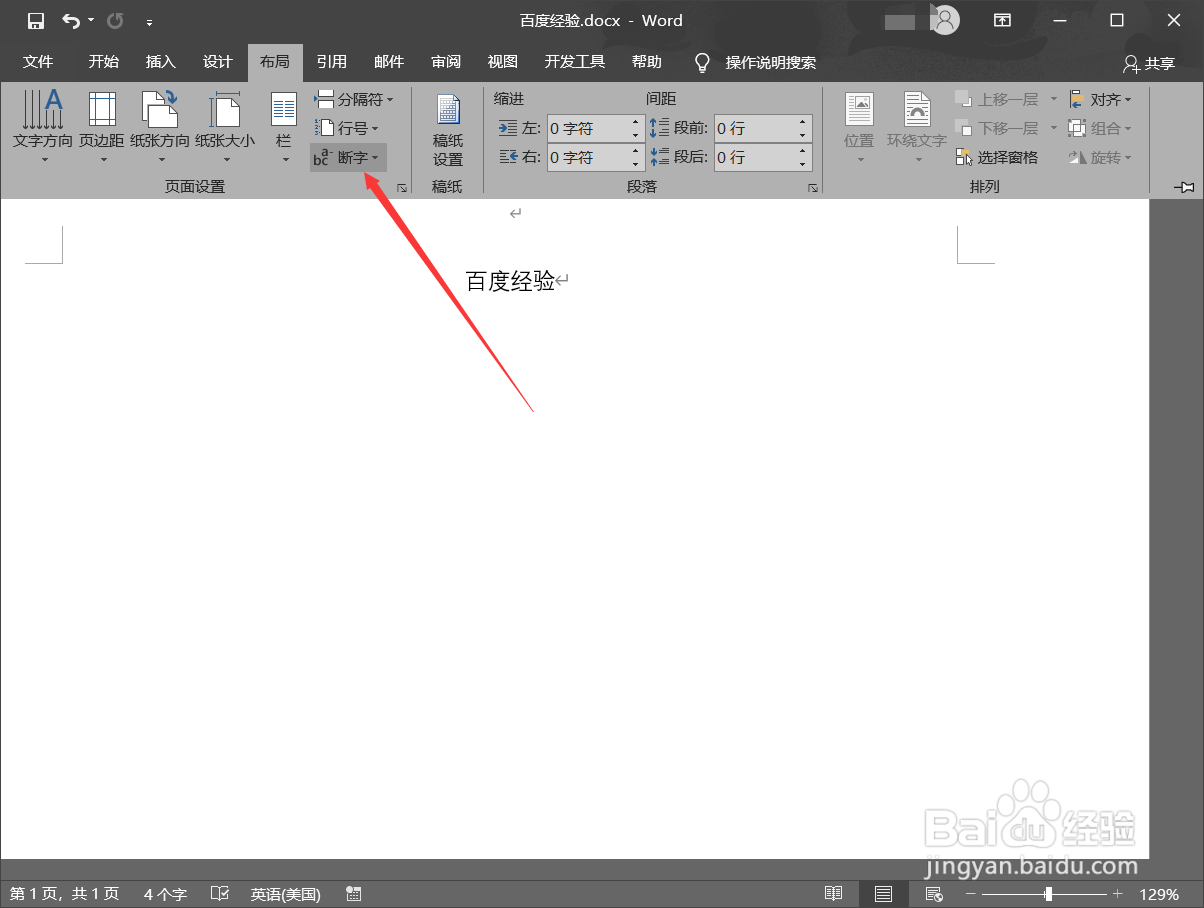The height and width of the screenshot is (908, 1204).
Task: Open the 页面设置 dialog launcher
Action: [402, 187]
